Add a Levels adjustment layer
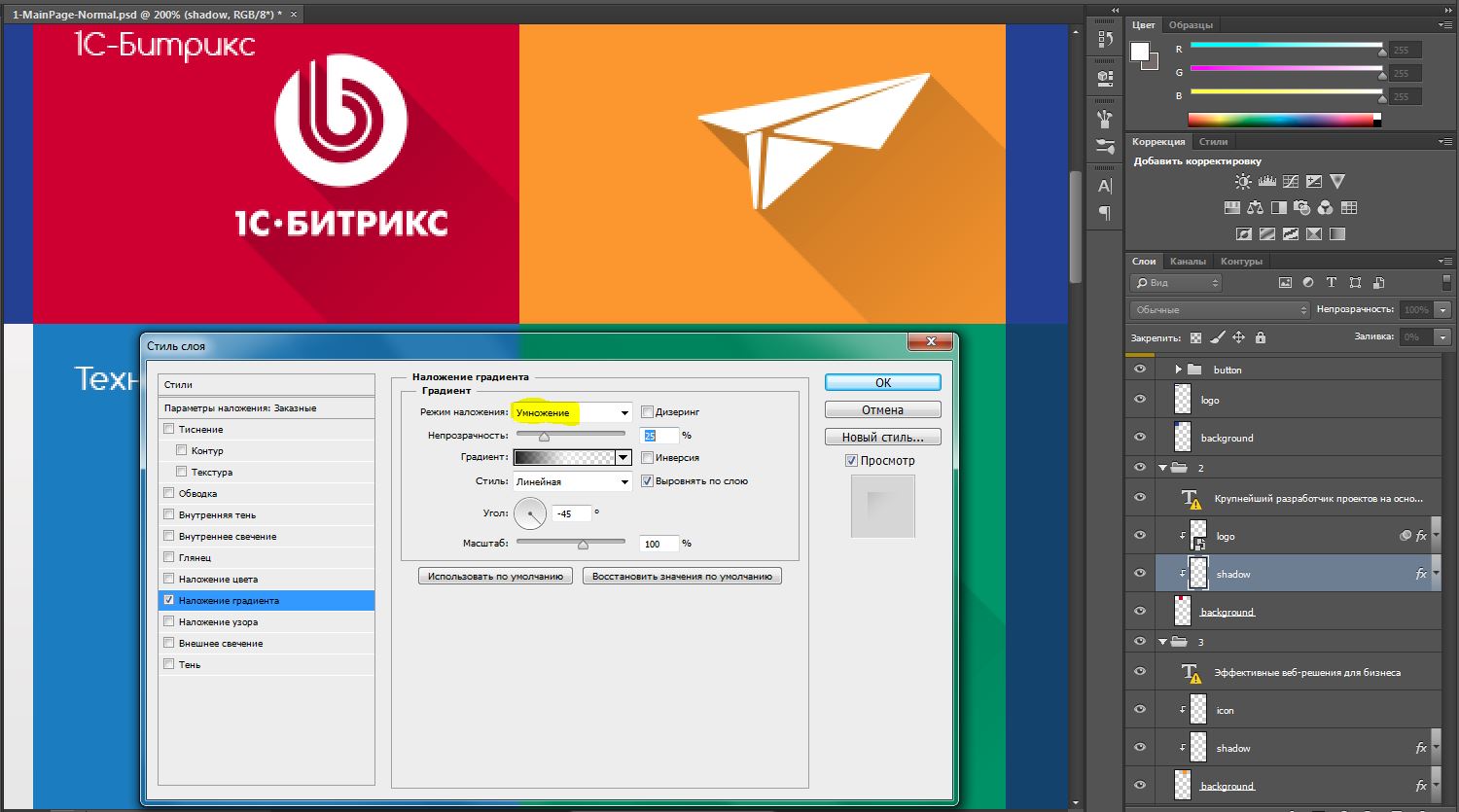1459x812 pixels. pos(1267,182)
